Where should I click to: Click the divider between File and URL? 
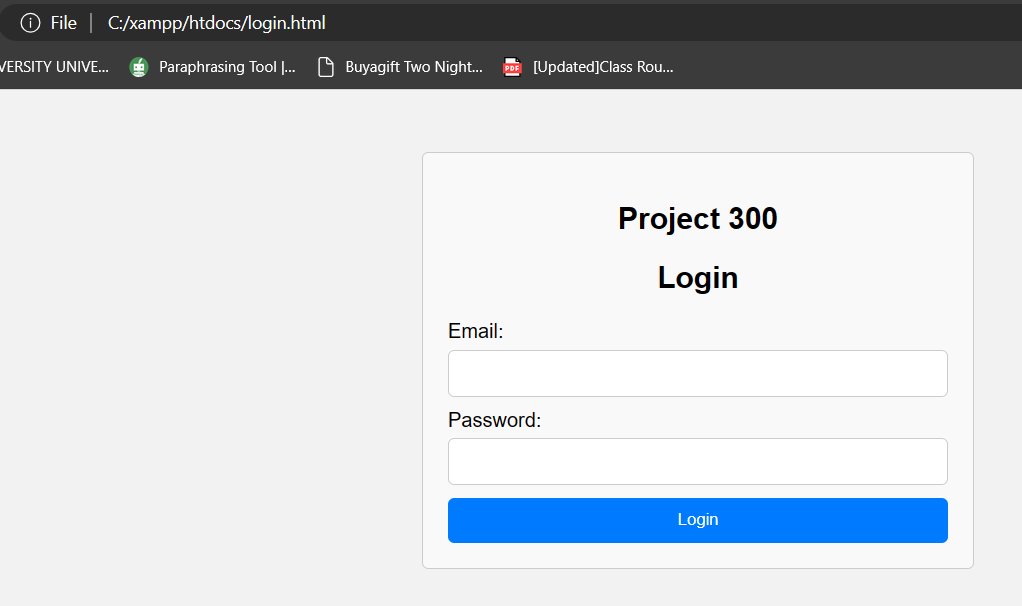[x=91, y=23]
